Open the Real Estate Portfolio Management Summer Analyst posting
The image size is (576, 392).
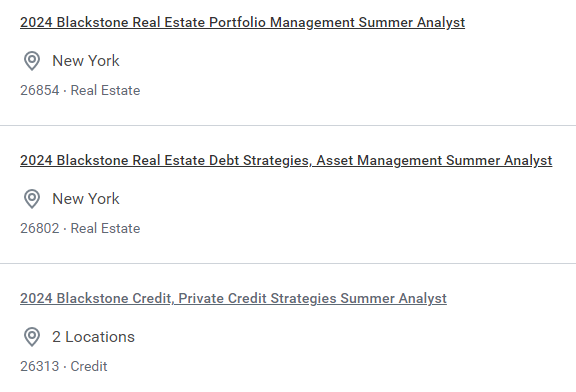point(242,22)
